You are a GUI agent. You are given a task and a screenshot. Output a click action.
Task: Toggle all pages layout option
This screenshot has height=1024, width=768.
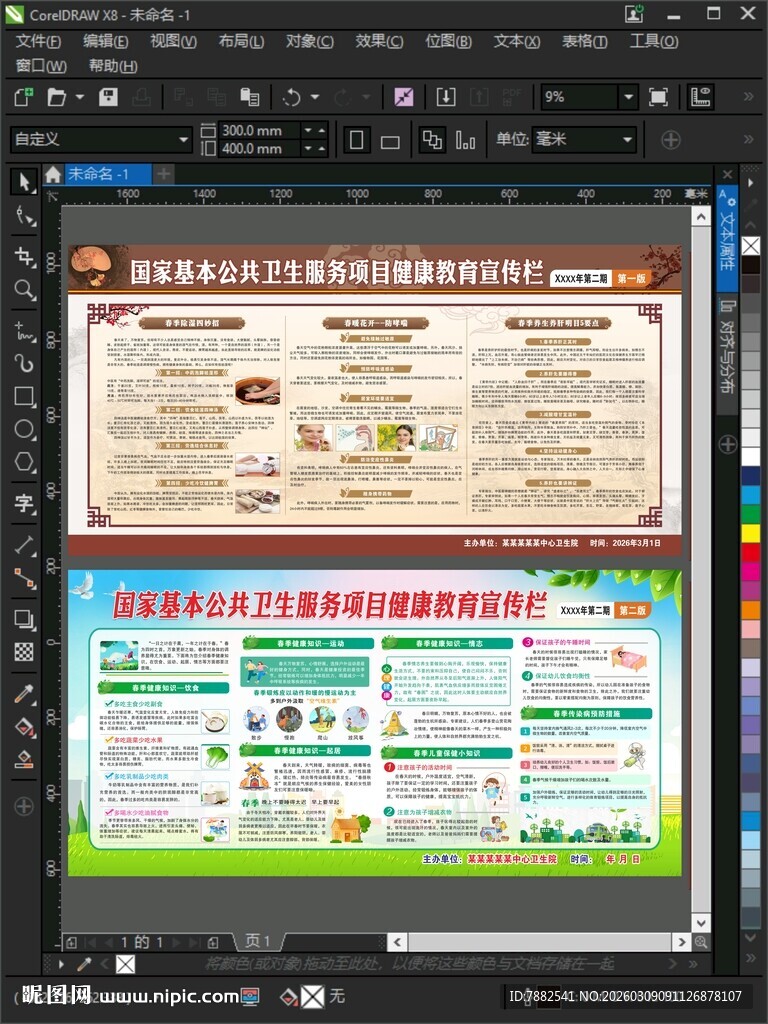tap(432, 139)
